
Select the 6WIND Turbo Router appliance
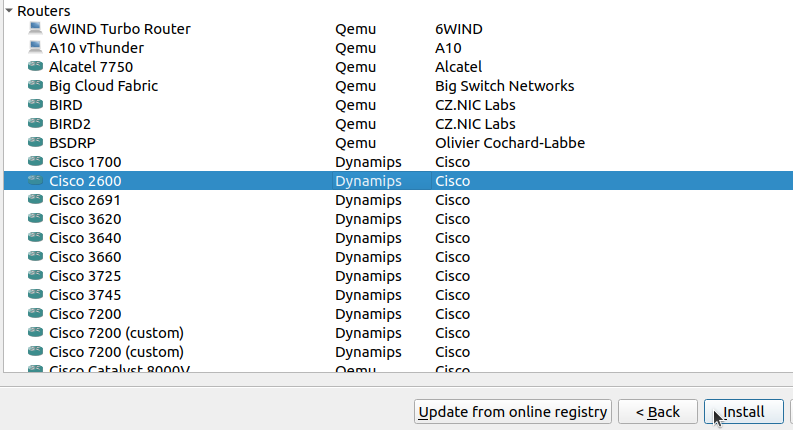120,29
